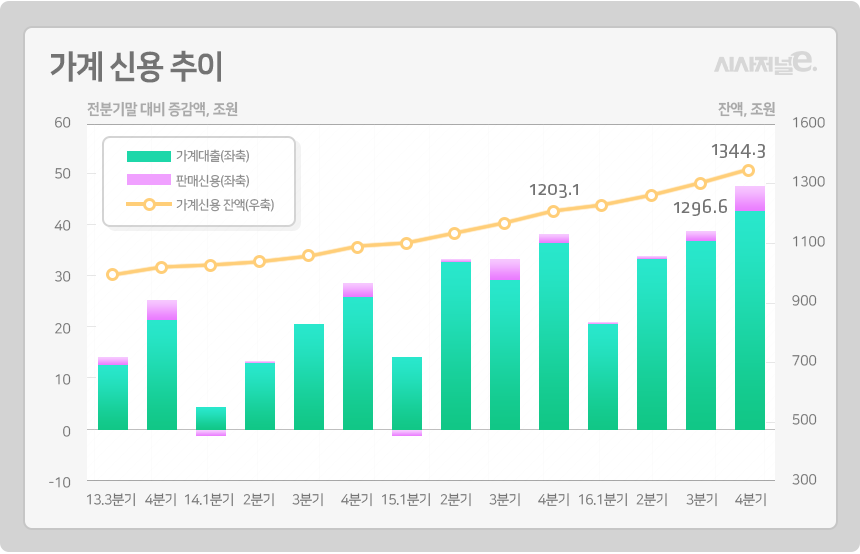Image resolution: width=860 pixels, height=554 pixels.
Task: Click the right axis title 잔액, 조원
Action: pos(746,109)
